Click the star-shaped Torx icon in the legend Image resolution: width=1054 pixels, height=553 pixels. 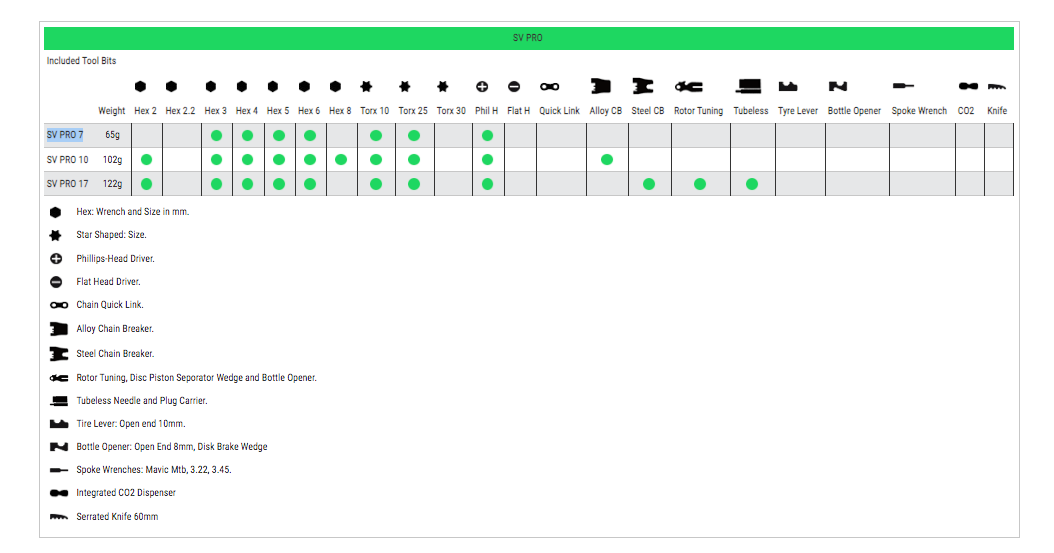(x=57, y=235)
